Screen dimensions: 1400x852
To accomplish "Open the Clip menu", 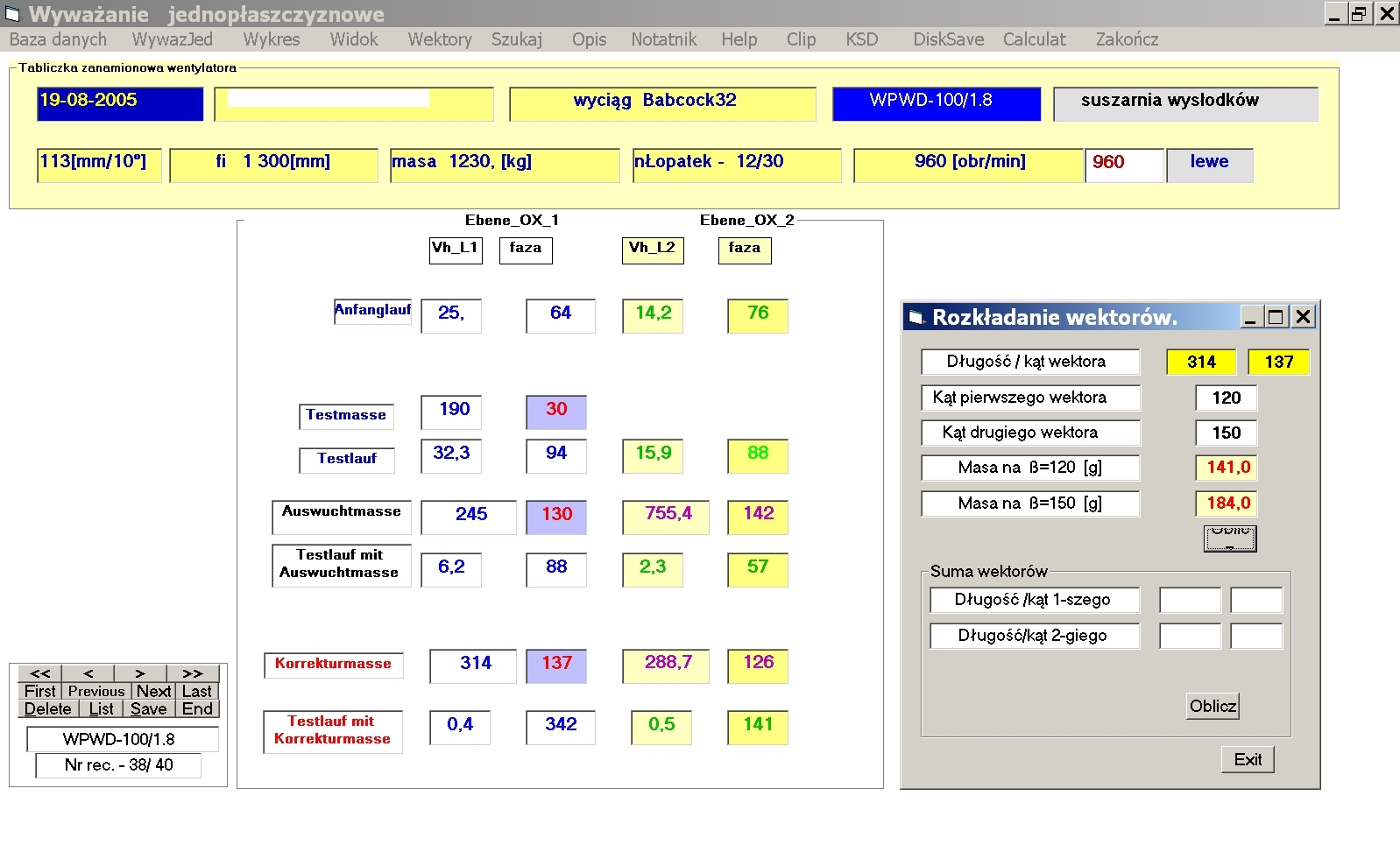I will 801,39.
